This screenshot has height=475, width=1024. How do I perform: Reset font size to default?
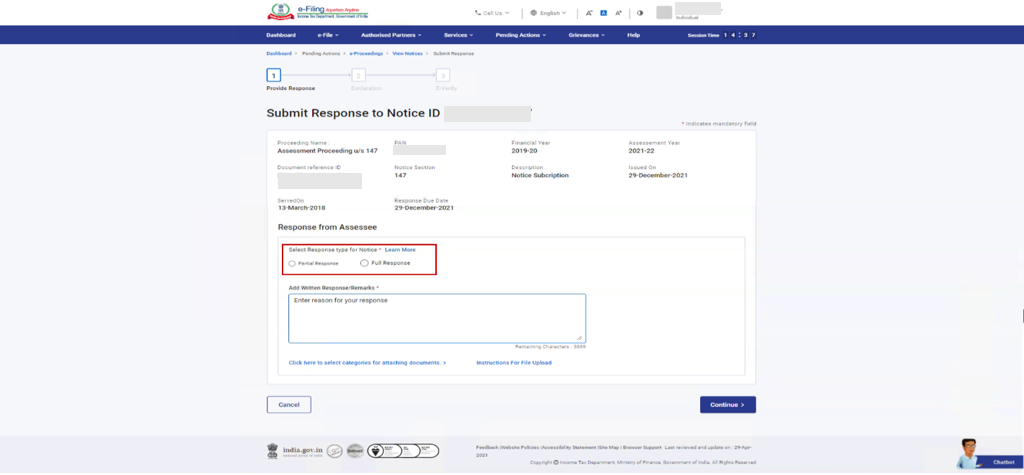pos(604,13)
